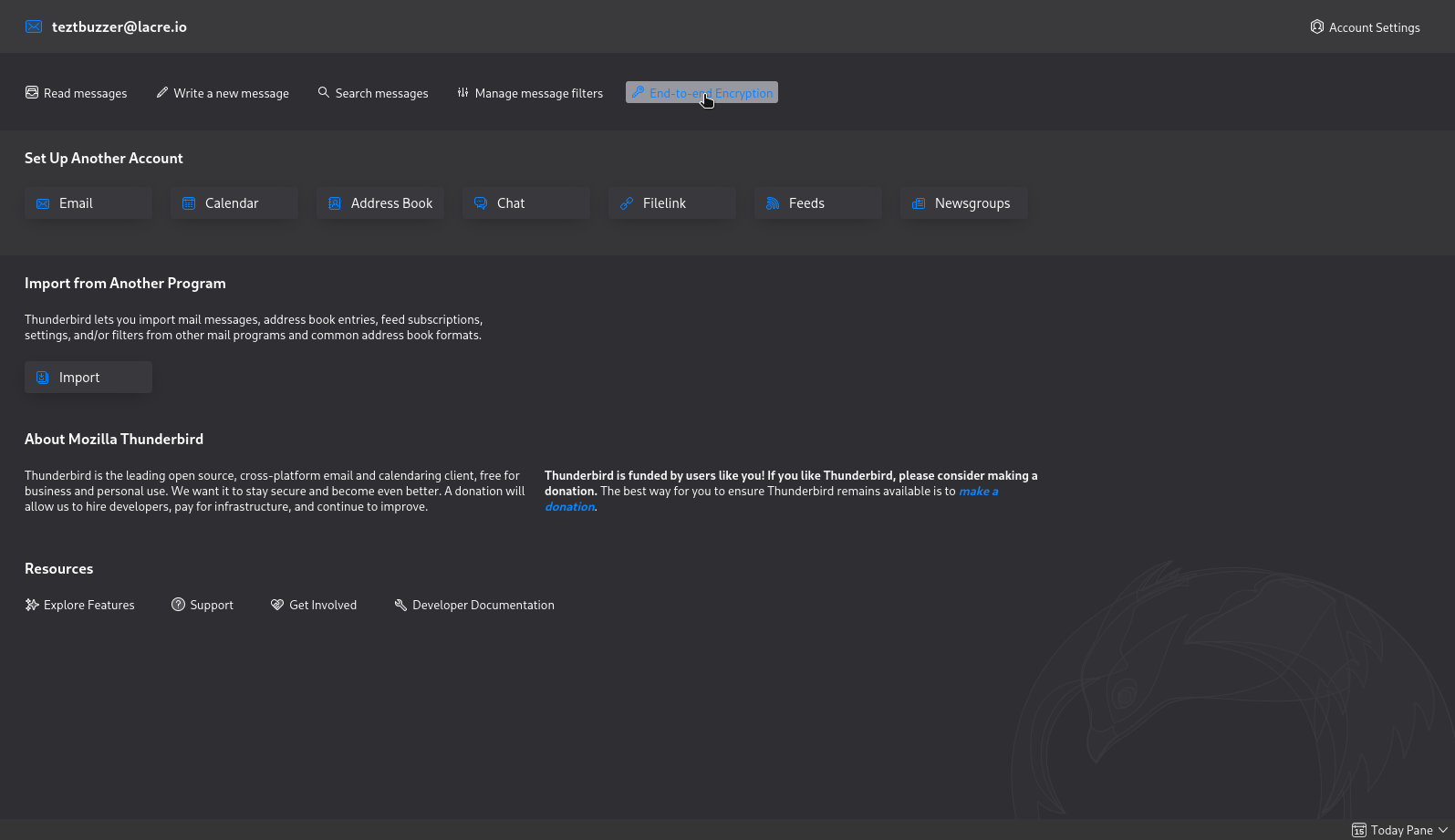
Task: Set up a Calendar account
Action: point(234,203)
